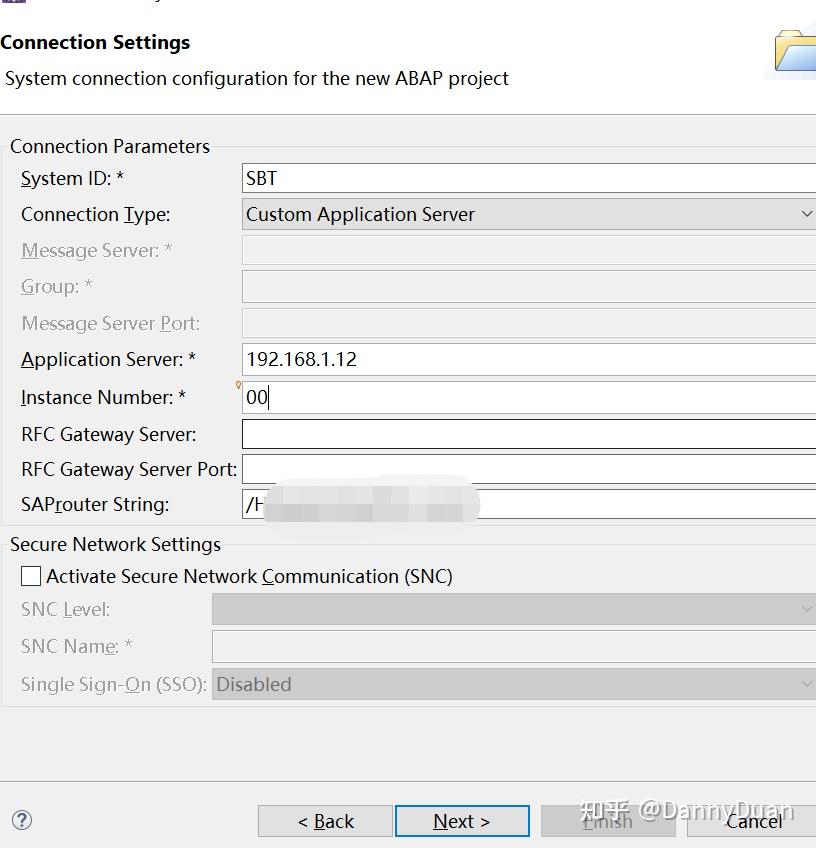Click the help question mark icon

(x=22, y=820)
